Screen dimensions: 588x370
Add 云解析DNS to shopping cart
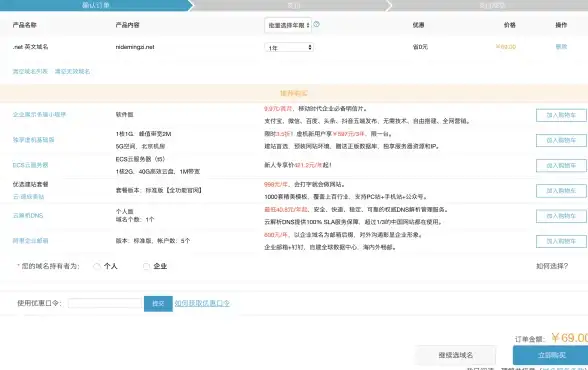tap(561, 216)
